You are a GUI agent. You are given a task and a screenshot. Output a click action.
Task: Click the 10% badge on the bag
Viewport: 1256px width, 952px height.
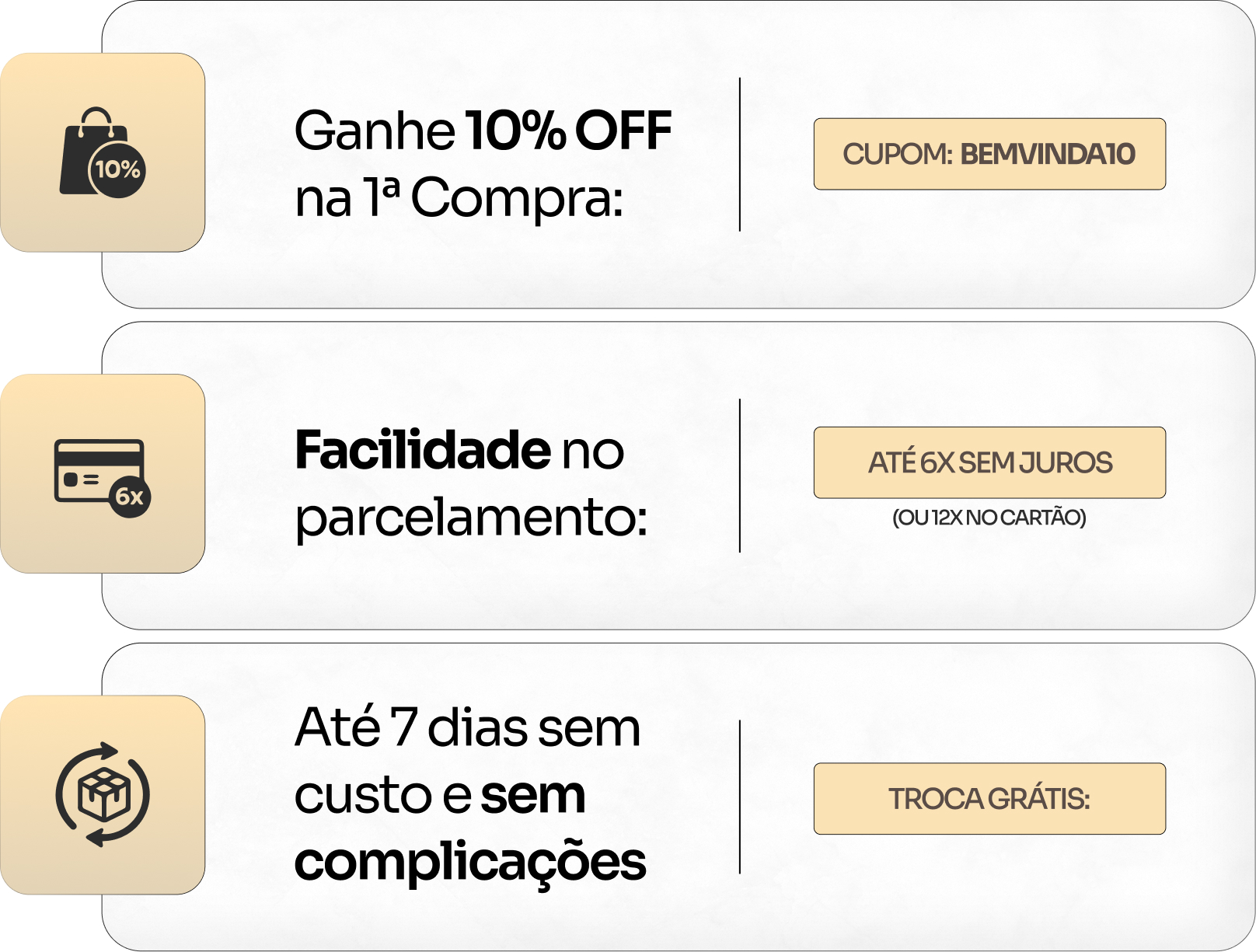pos(118,169)
